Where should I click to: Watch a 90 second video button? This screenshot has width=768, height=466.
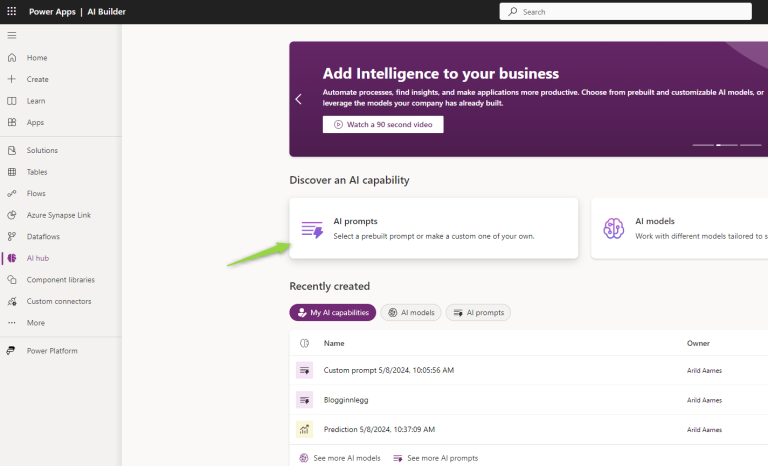coord(383,124)
